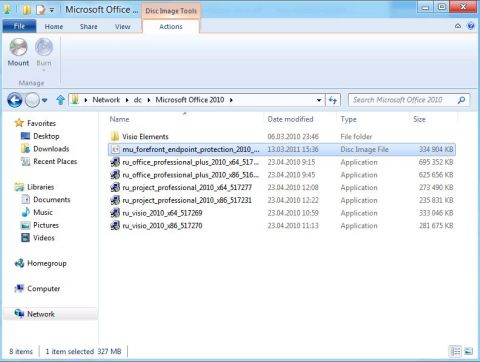
Task: Select ru_visio_2010_x64_517269 file icon
Action: pyautogui.click(x=115, y=213)
